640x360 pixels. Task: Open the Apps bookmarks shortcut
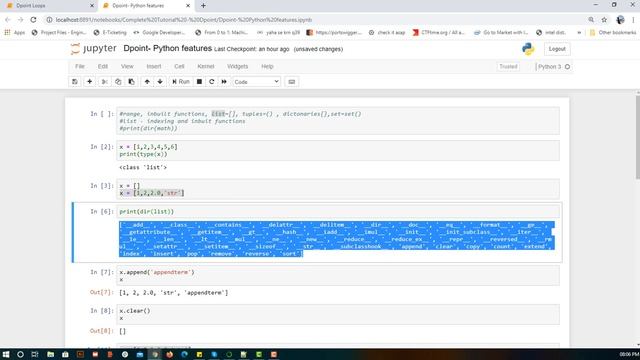point(15,32)
